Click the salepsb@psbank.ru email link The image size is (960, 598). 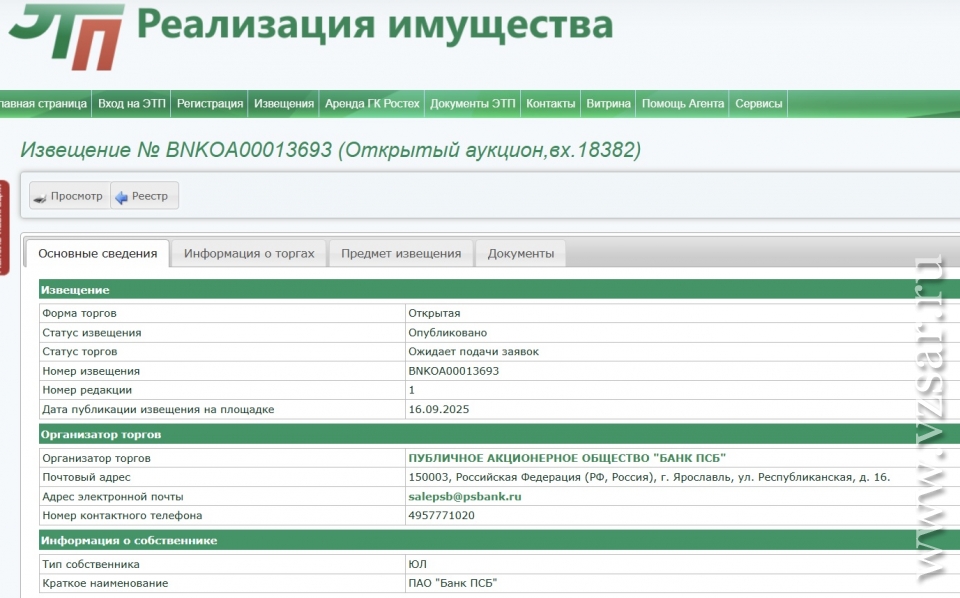(465, 497)
